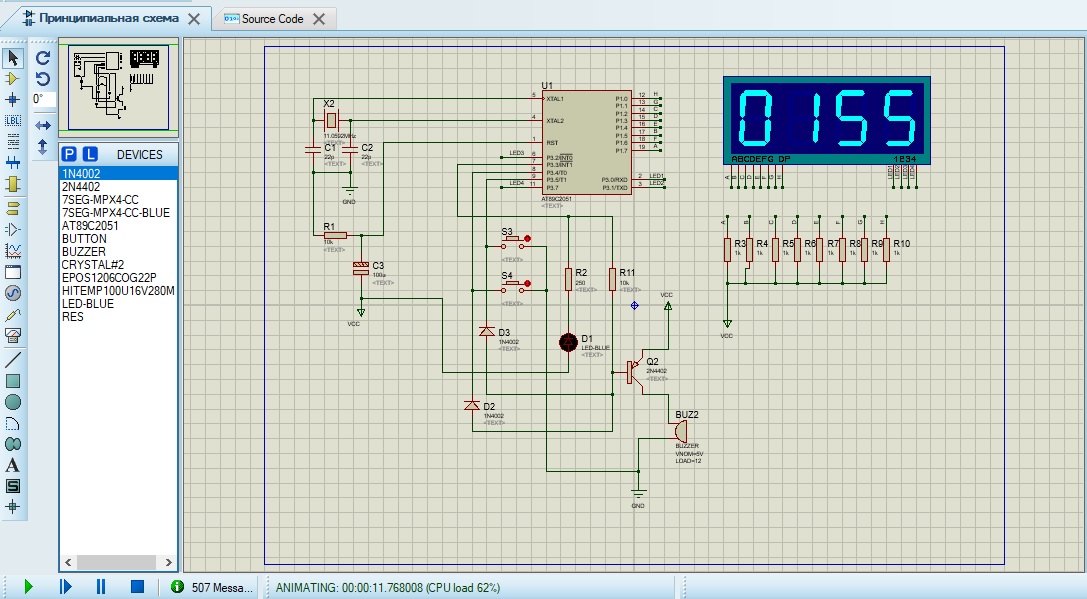Select RES in the devices list
1087x599 pixels.
(119, 317)
